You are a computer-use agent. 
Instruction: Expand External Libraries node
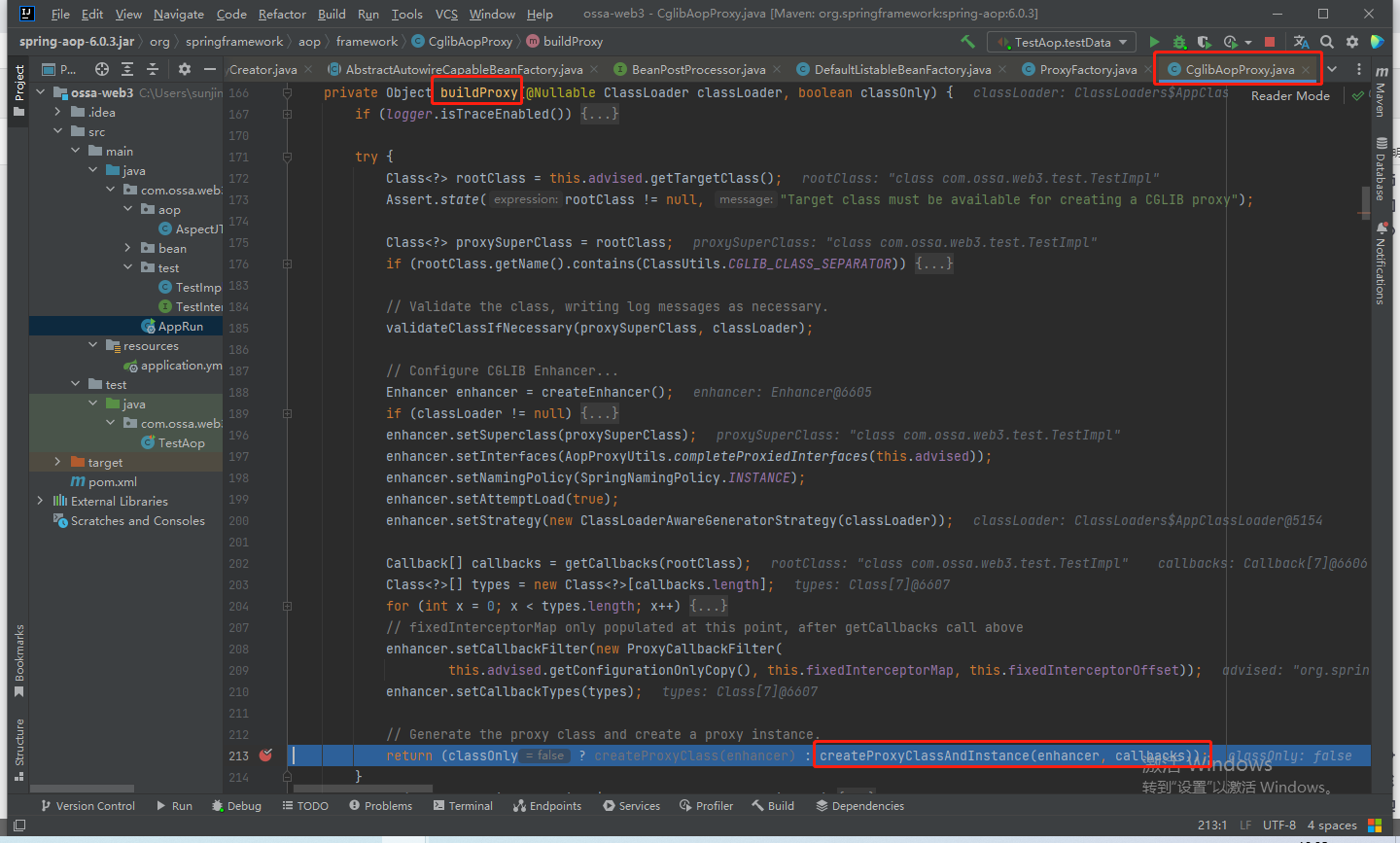41,501
